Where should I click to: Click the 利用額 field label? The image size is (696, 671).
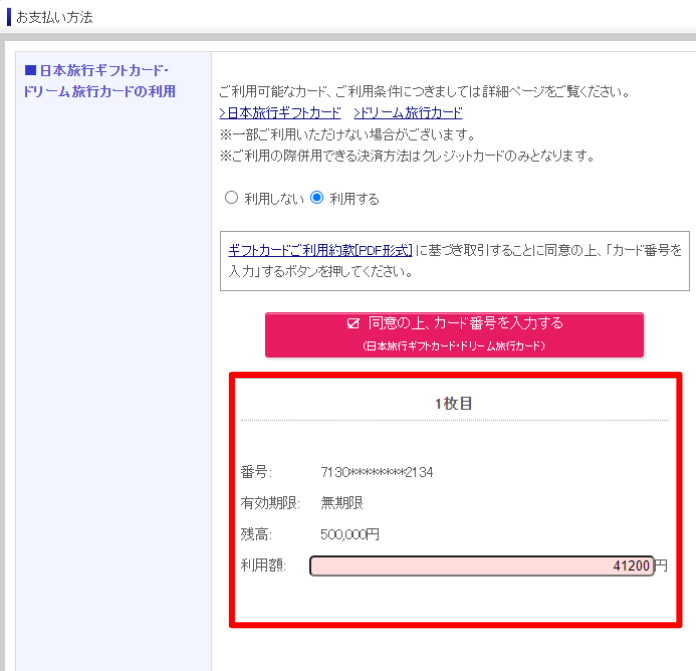click(263, 566)
